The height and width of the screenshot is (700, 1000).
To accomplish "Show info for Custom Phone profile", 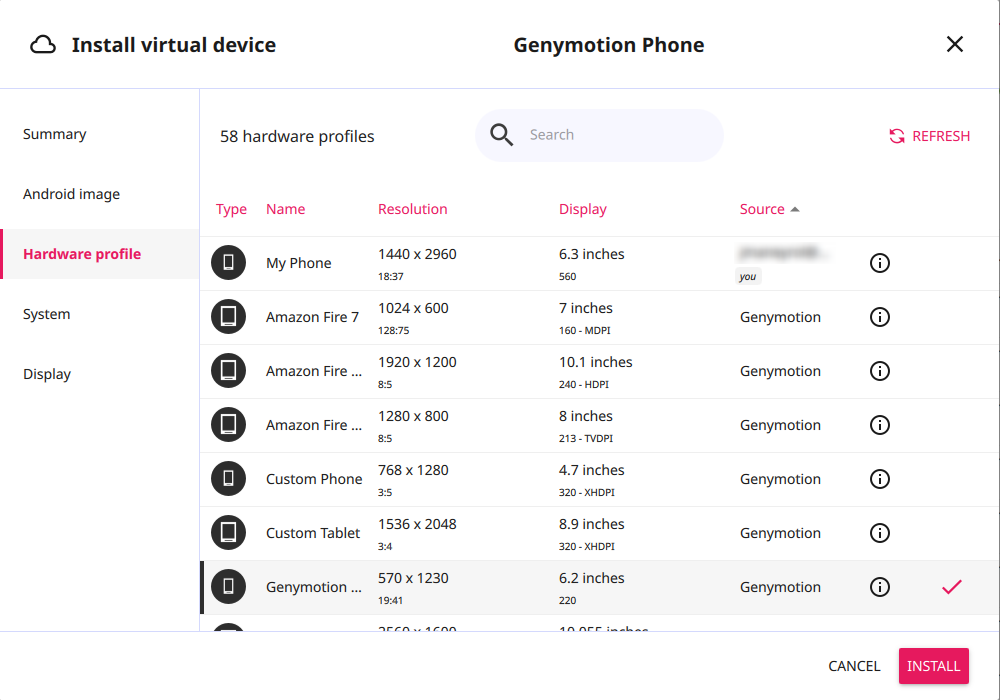I will coord(879,479).
